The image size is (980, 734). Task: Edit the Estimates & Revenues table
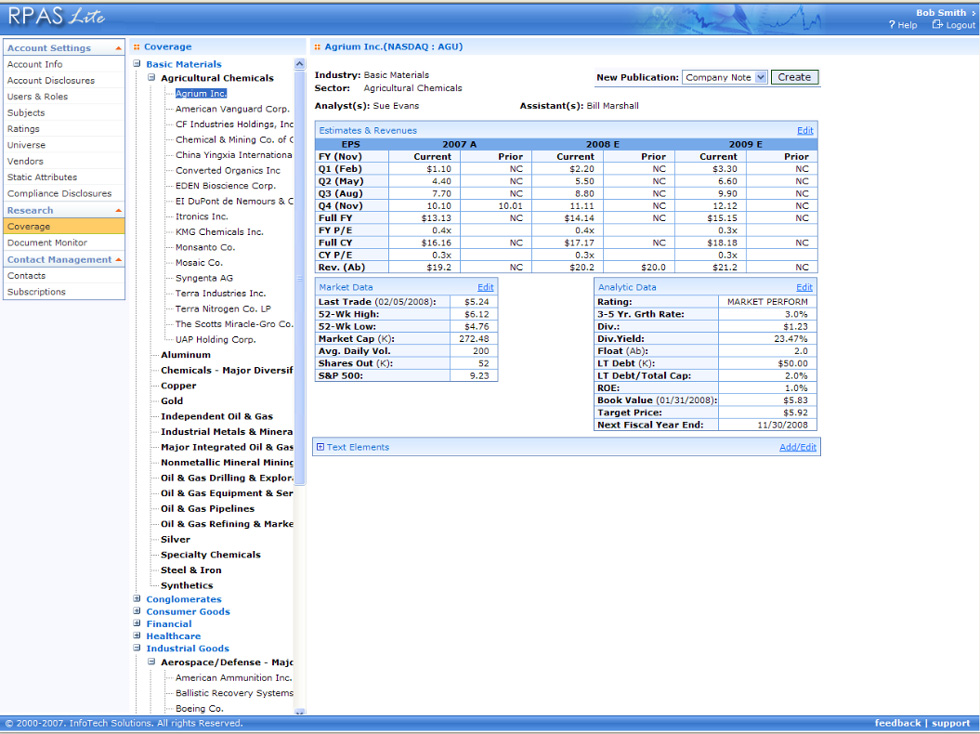[x=805, y=131]
